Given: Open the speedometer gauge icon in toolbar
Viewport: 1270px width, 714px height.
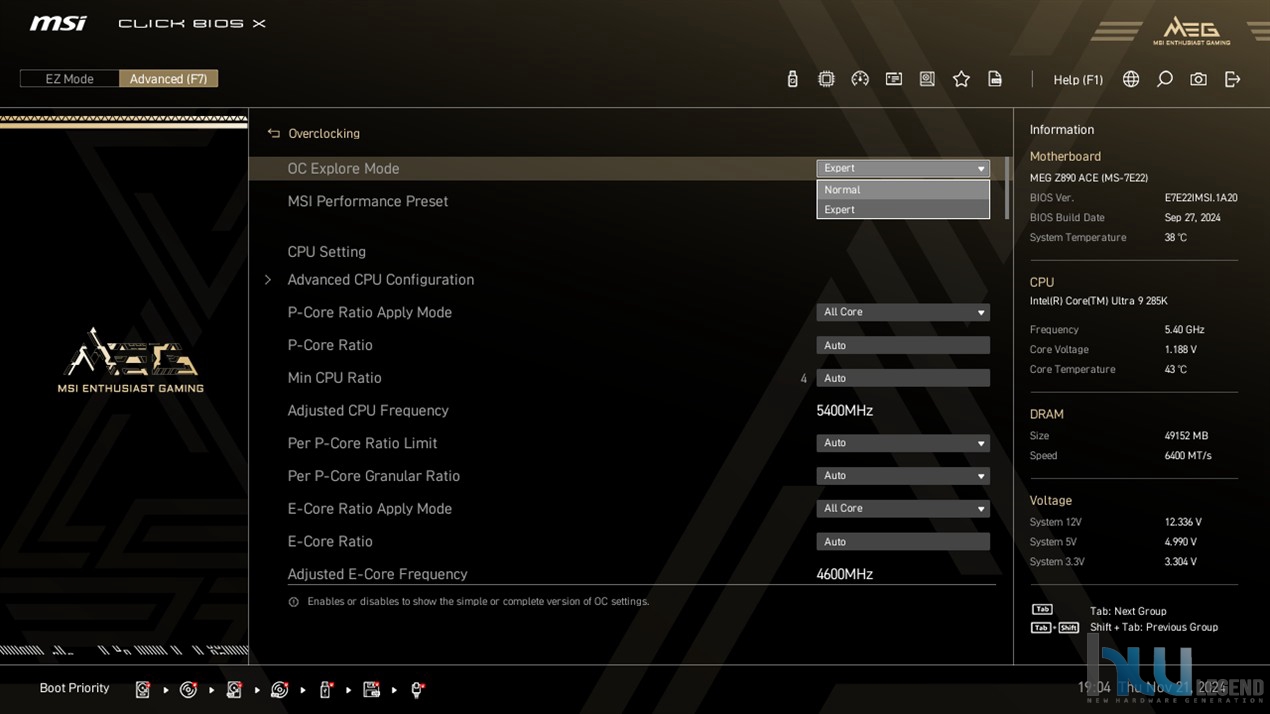Looking at the screenshot, I should 860,79.
